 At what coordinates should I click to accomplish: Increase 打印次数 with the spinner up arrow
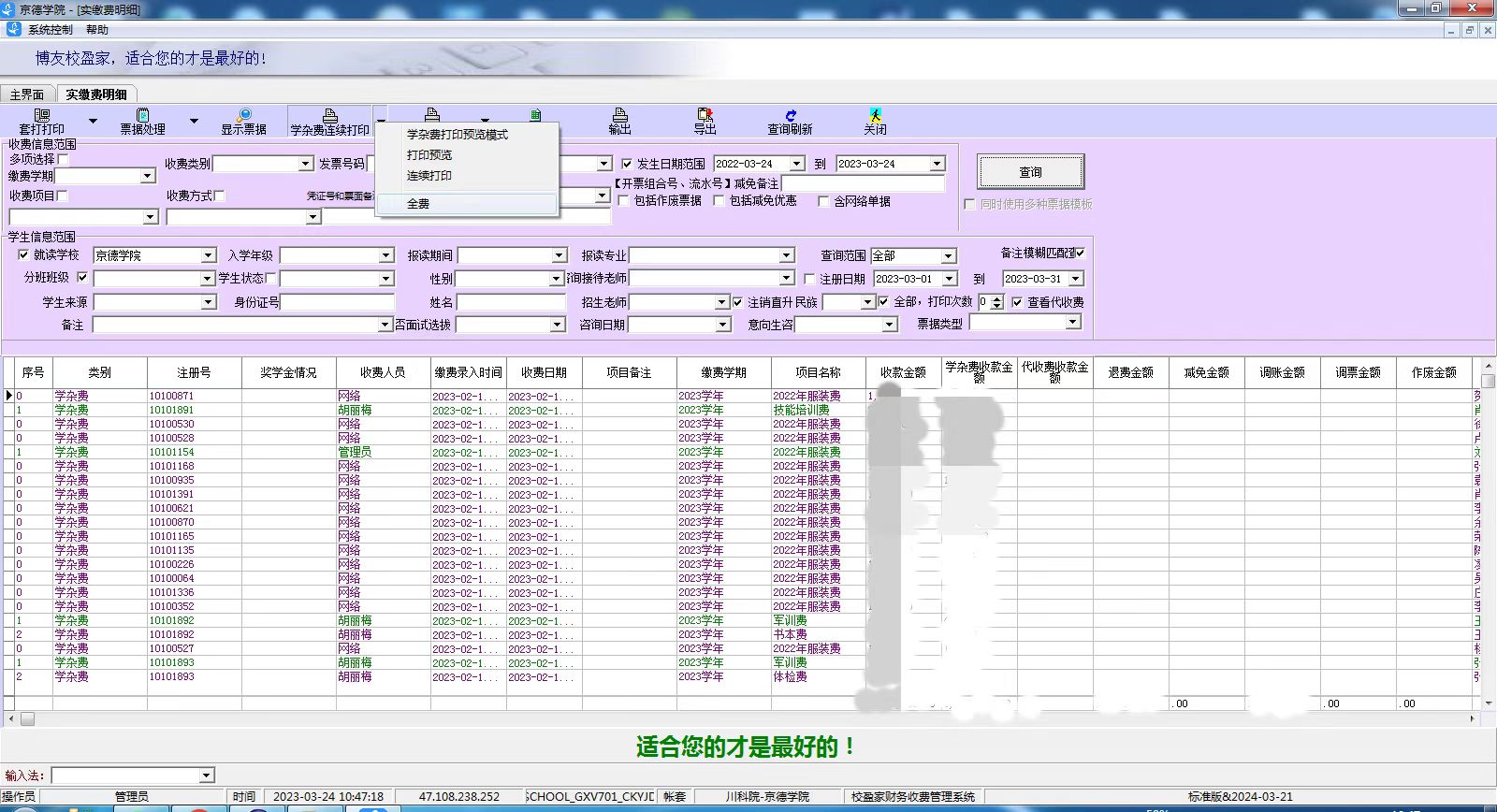coord(996,298)
